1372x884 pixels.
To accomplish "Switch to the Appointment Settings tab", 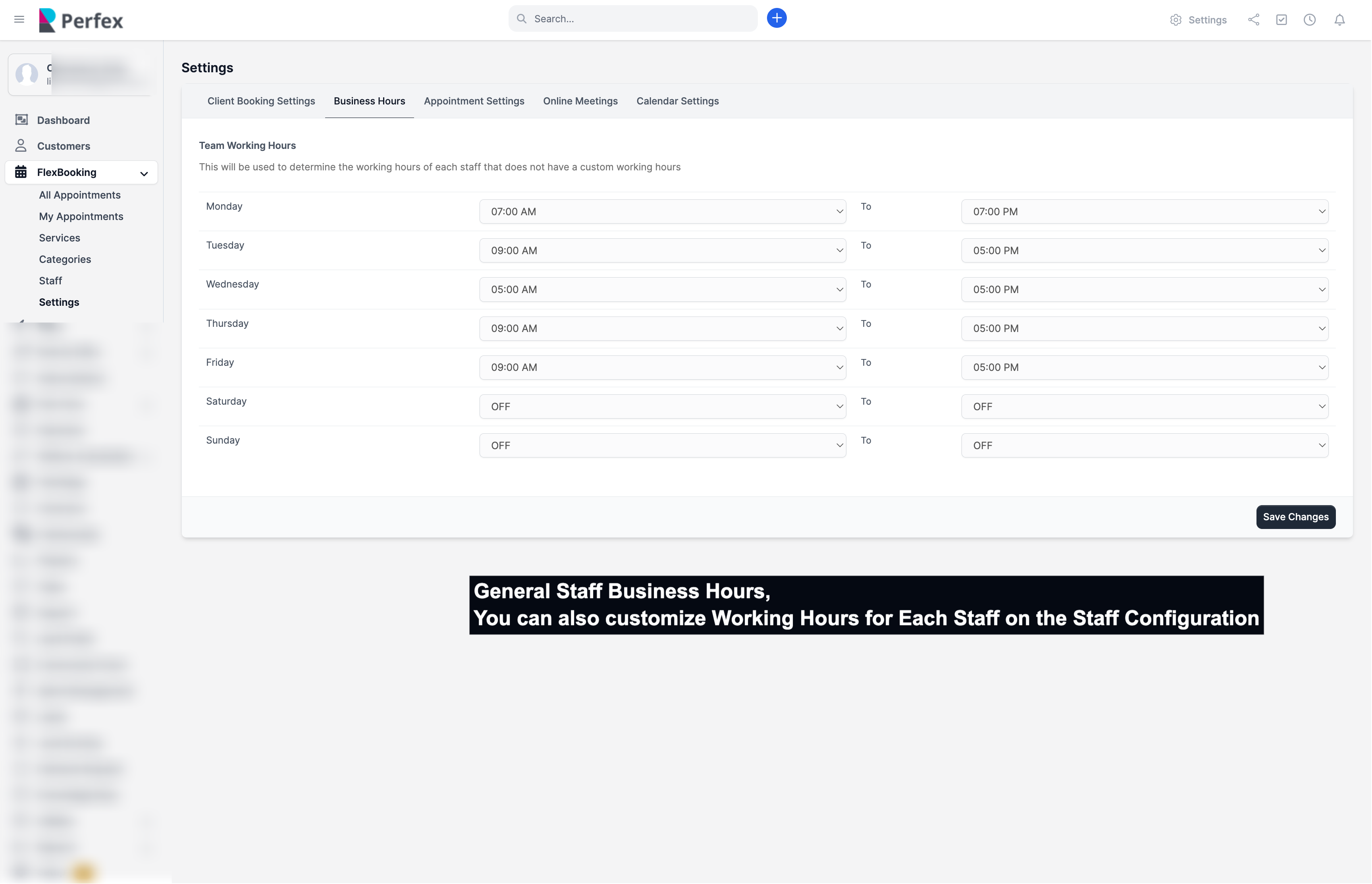I will pyautogui.click(x=474, y=101).
